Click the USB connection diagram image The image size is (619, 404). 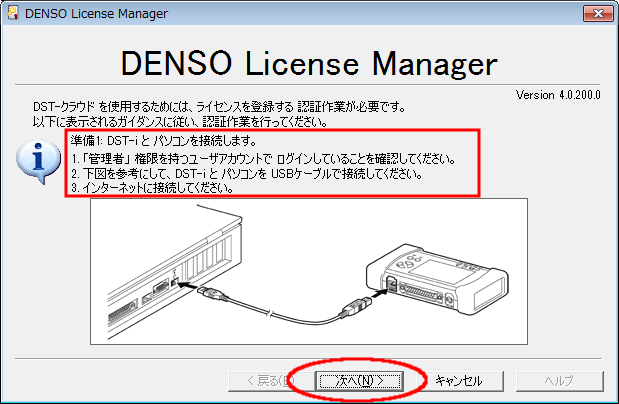coord(309,271)
